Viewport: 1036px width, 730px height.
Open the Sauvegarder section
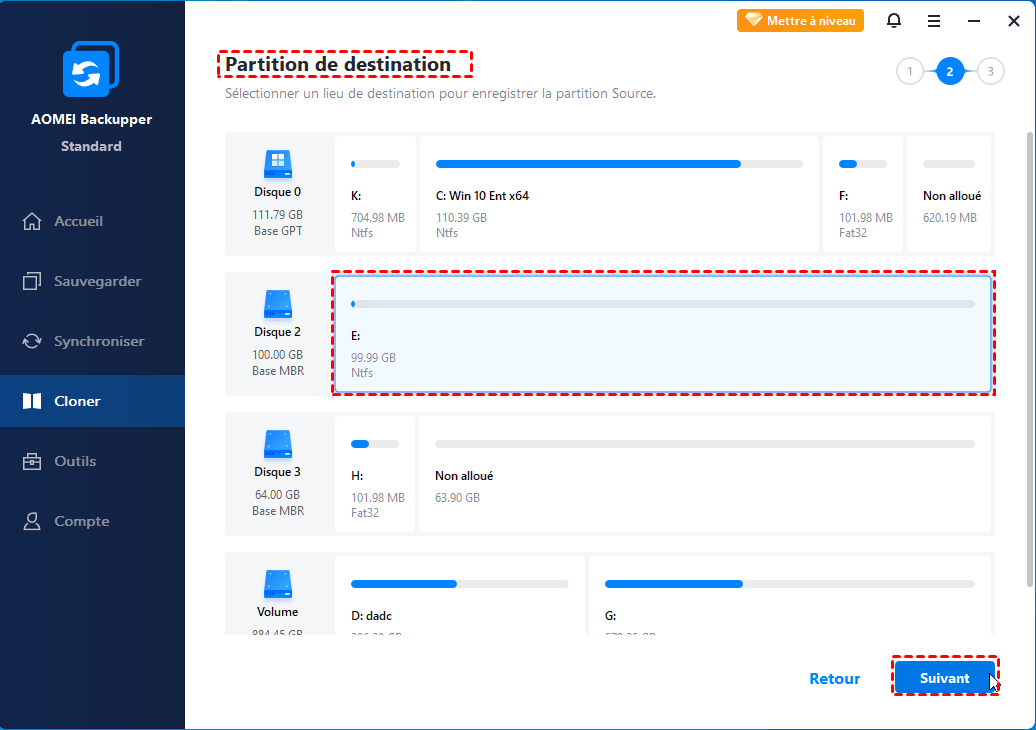click(x=92, y=281)
